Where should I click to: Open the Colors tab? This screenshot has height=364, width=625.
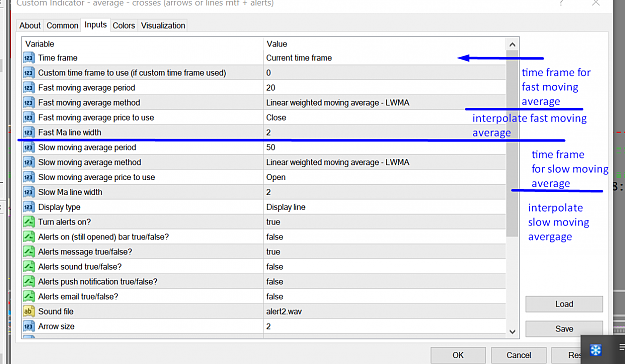124,26
